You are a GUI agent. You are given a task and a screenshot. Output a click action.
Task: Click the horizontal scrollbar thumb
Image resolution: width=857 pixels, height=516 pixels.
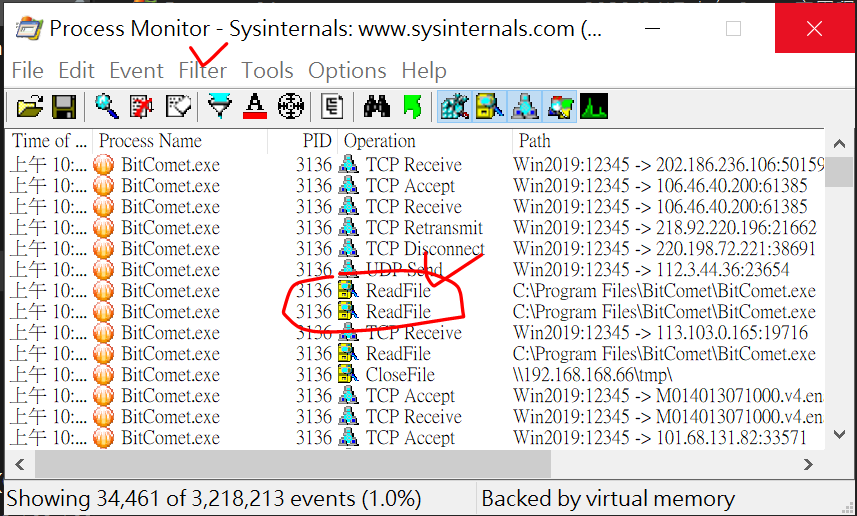point(293,465)
